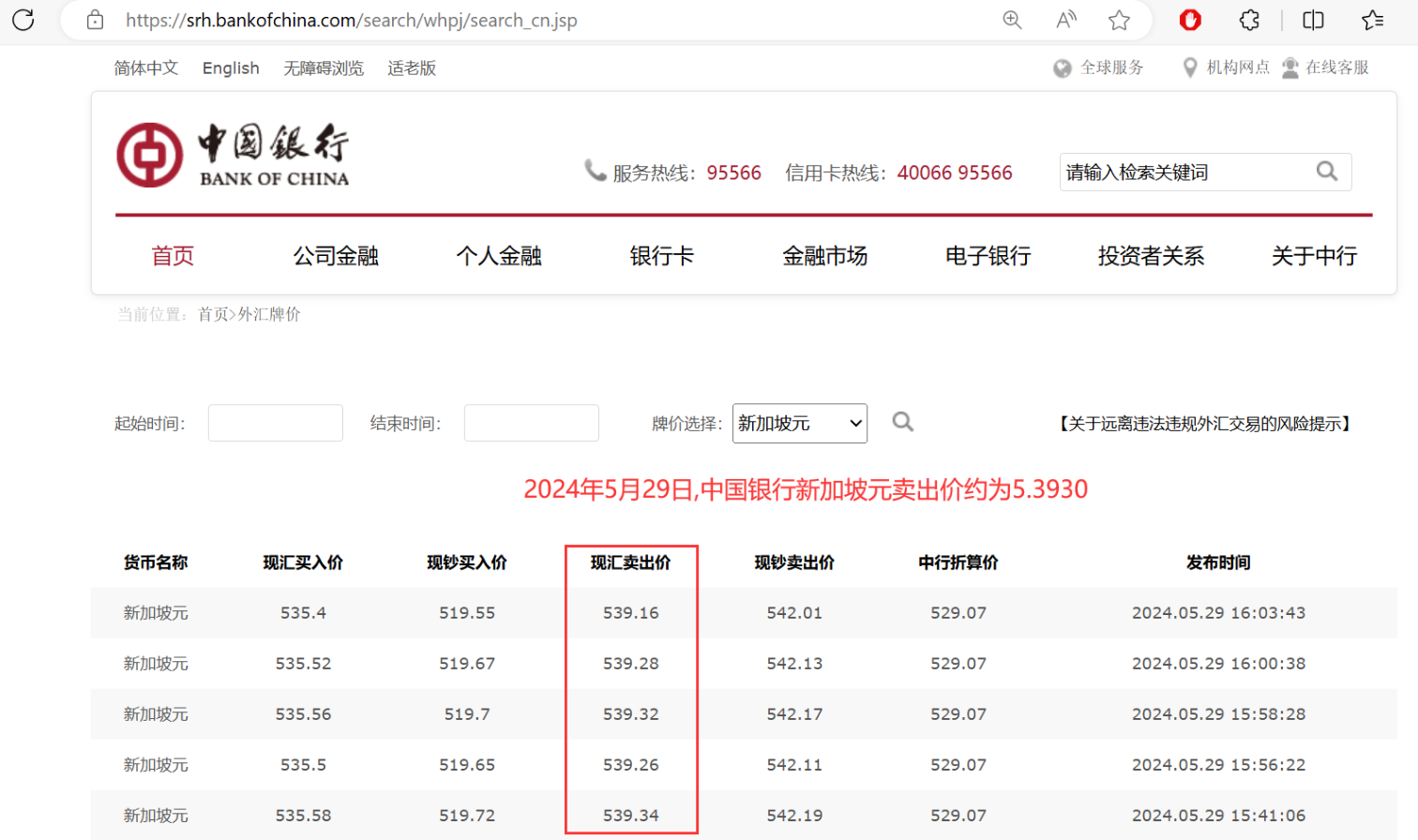Open the 关于中行 menu
Screen dimensions: 1418x840
[1315, 255]
